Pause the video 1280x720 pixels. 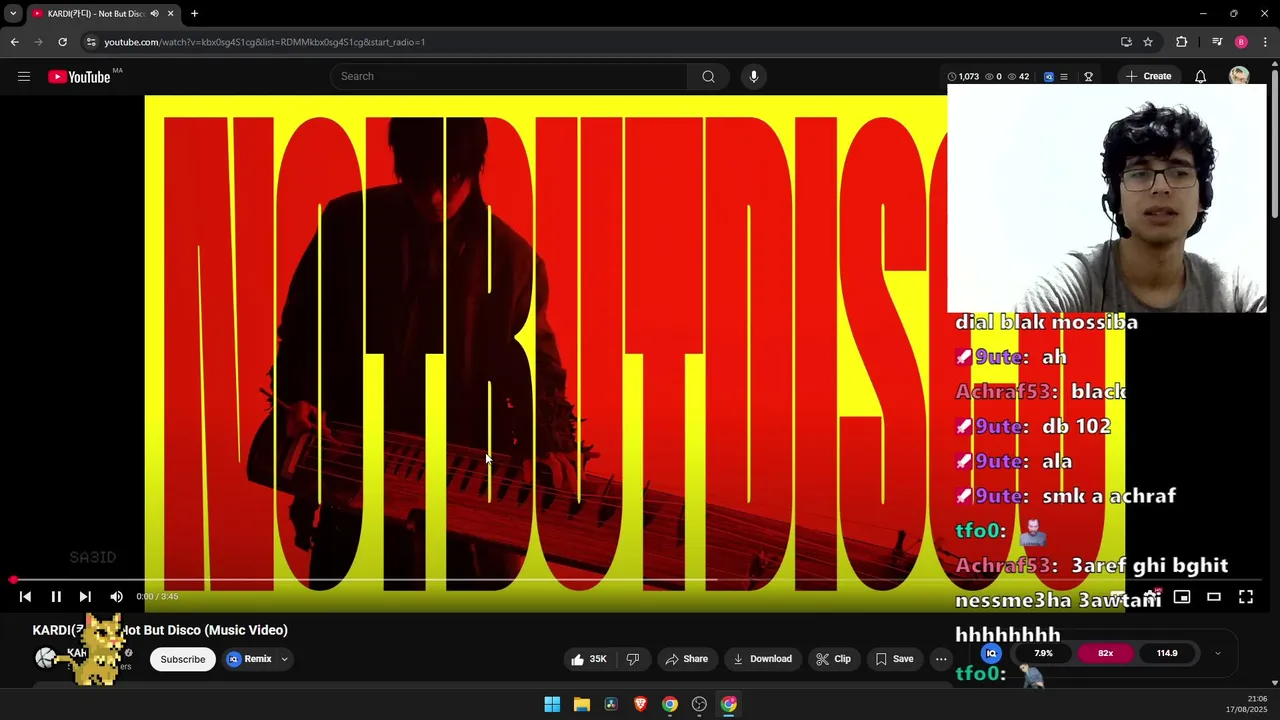pos(56,597)
